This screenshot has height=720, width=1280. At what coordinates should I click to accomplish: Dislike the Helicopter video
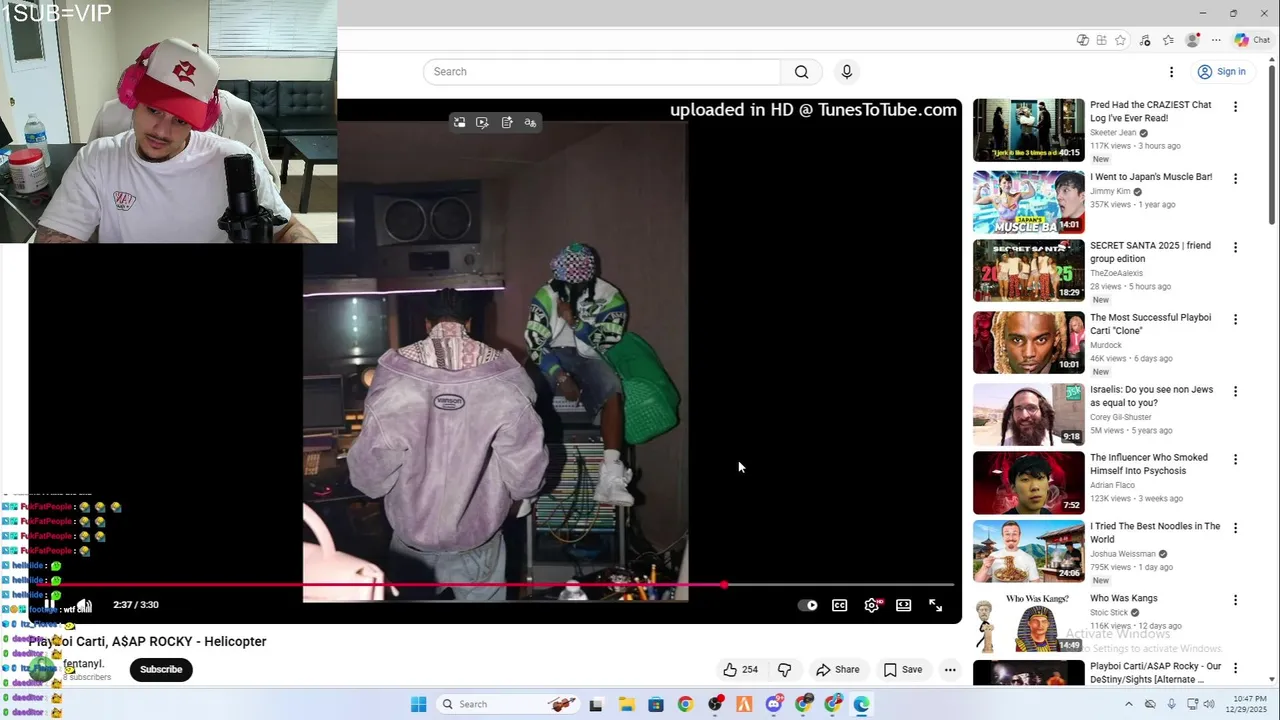785,670
